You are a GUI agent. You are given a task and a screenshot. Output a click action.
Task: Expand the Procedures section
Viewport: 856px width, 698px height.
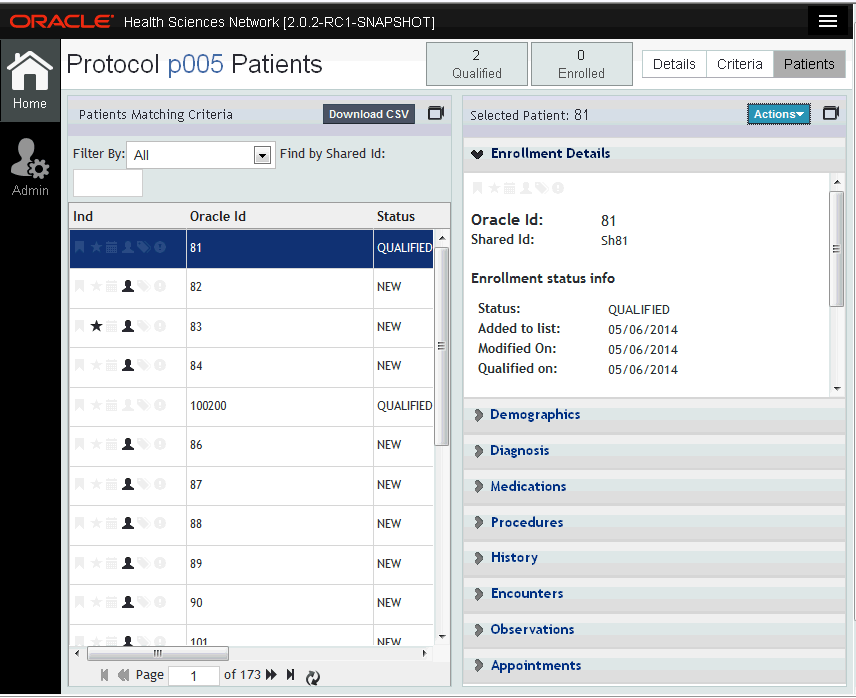pyautogui.click(x=479, y=523)
